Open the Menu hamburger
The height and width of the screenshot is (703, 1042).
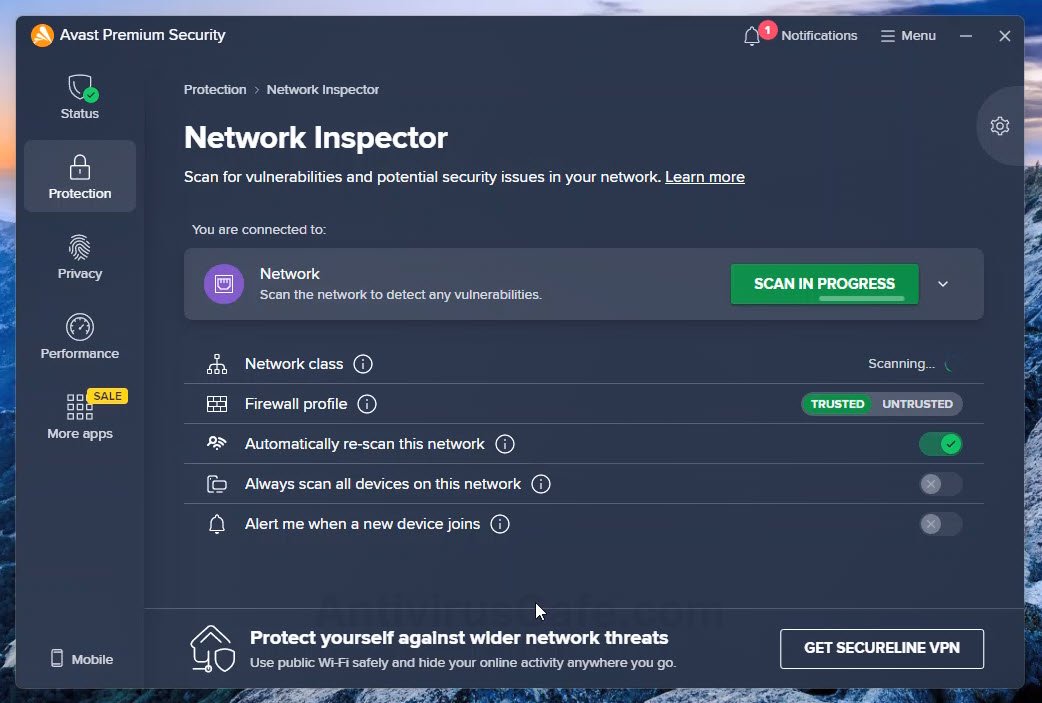pyautogui.click(x=908, y=36)
